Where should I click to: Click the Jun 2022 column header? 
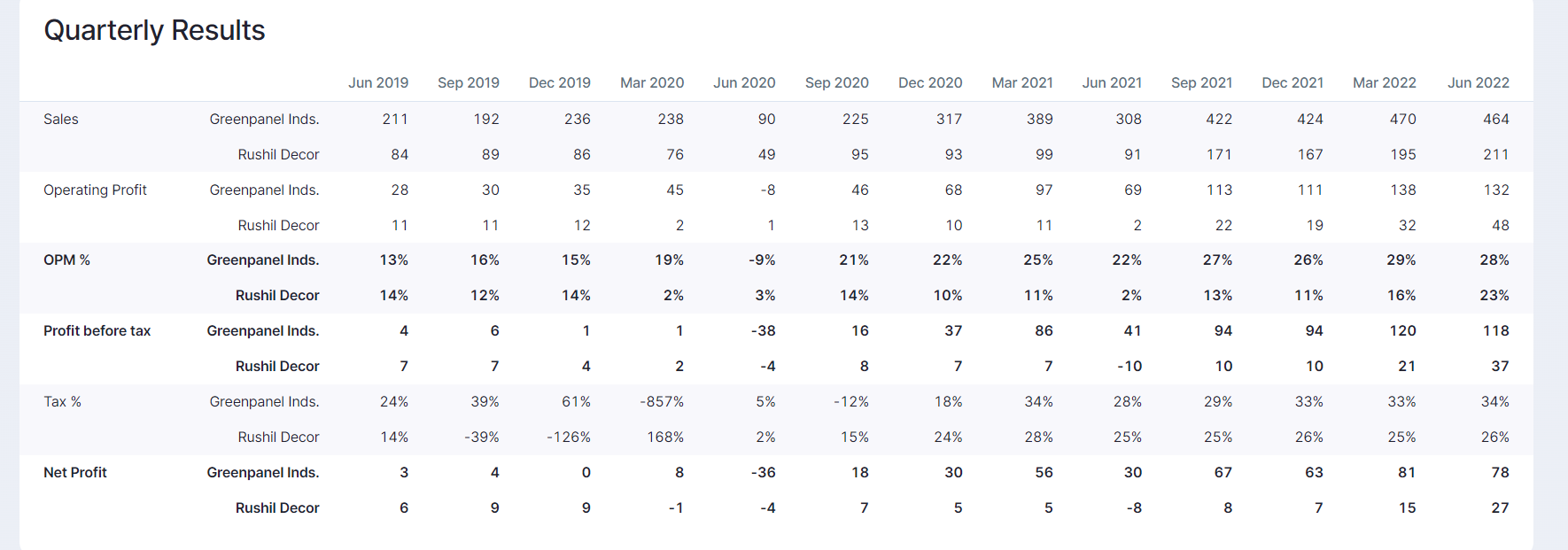pyautogui.click(x=1479, y=82)
